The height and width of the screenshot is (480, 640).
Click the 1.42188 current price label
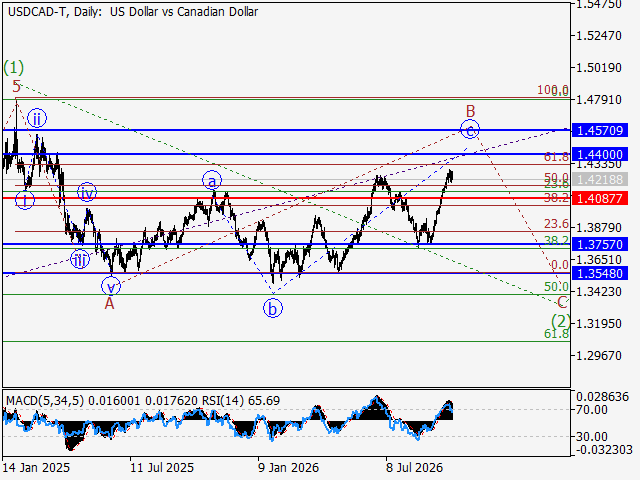click(x=600, y=179)
